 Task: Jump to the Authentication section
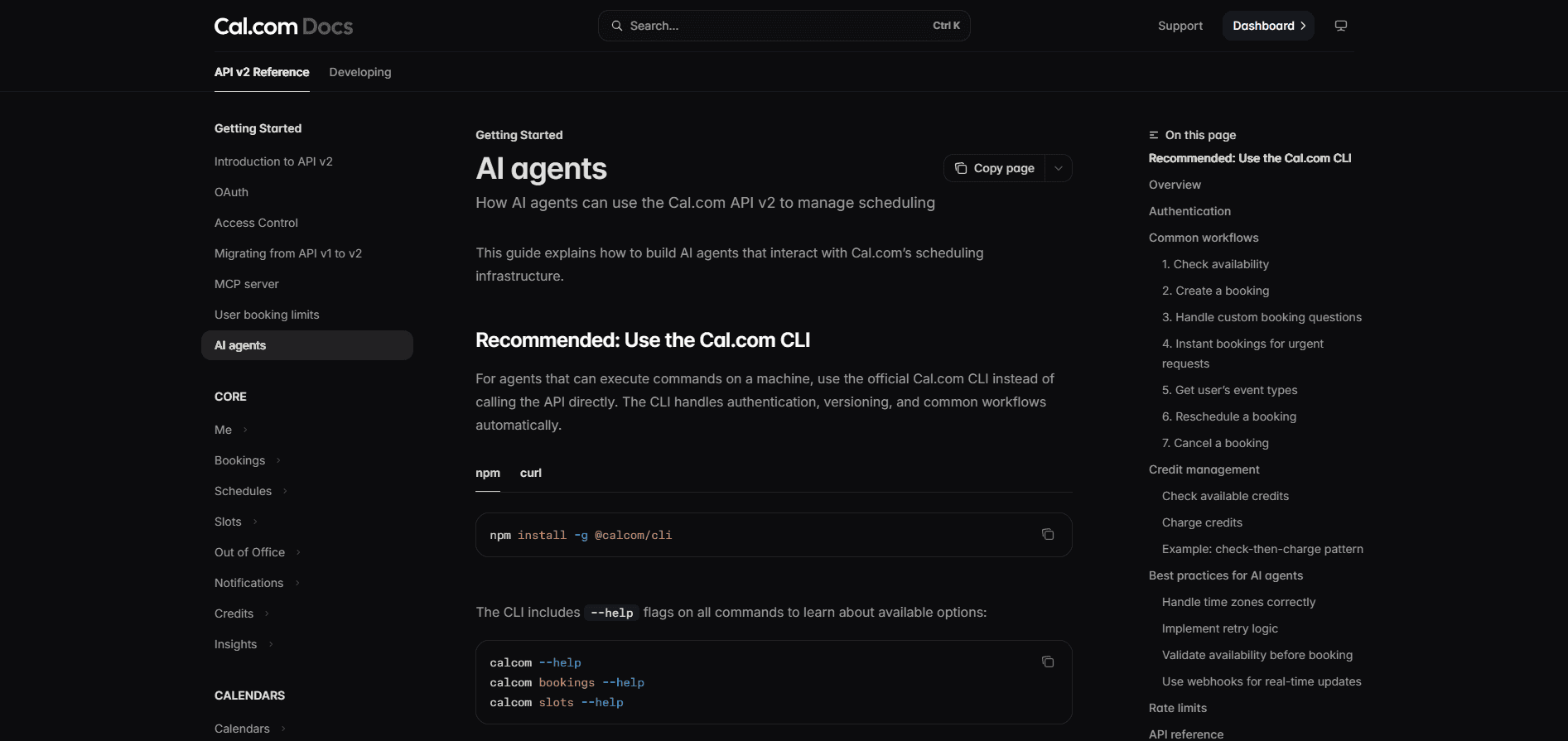pyautogui.click(x=1189, y=211)
